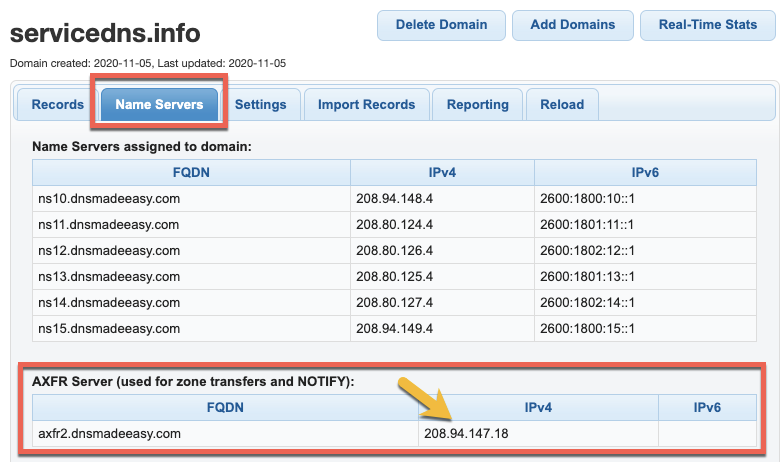Click IPv6 address 2600:1802:12::1
This screenshot has width=783, height=462.
pyautogui.click(x=587, y=251)
